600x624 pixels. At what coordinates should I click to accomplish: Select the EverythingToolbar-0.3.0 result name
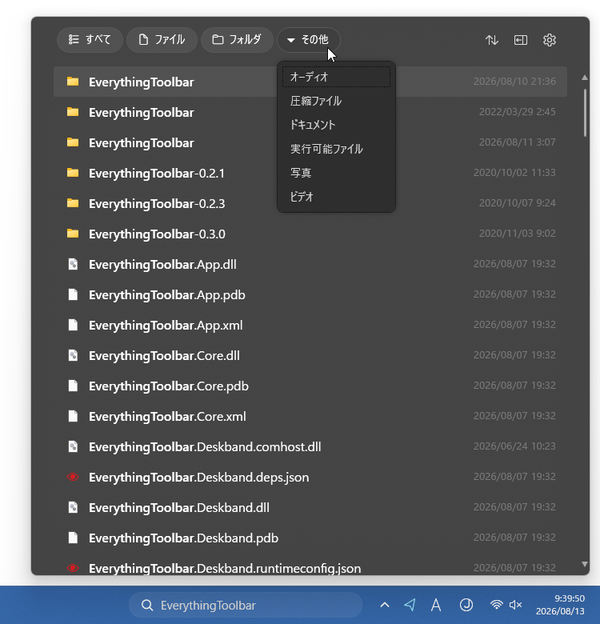coord(157,234)
